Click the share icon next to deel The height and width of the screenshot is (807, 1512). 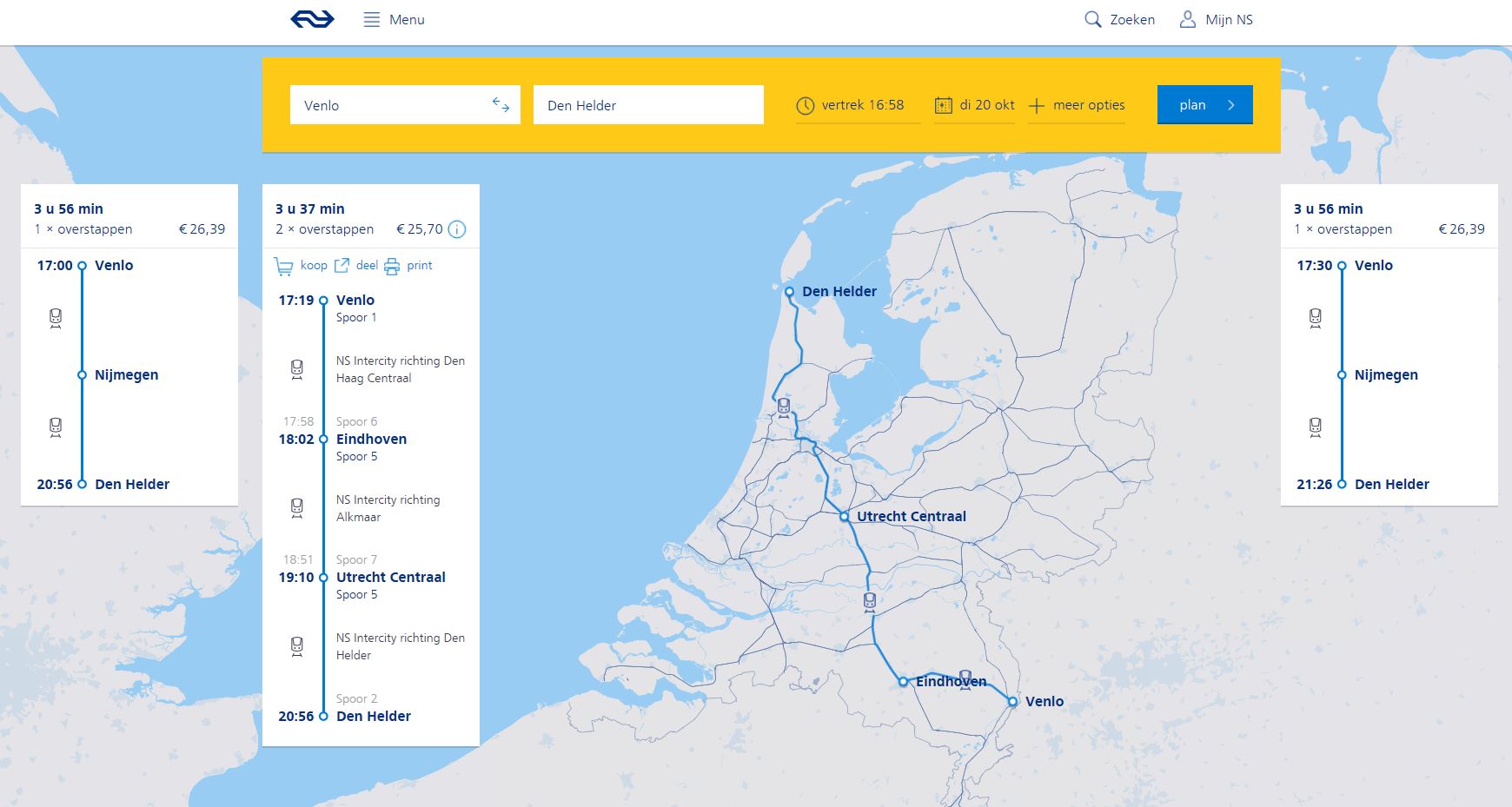tap(341, 265)
